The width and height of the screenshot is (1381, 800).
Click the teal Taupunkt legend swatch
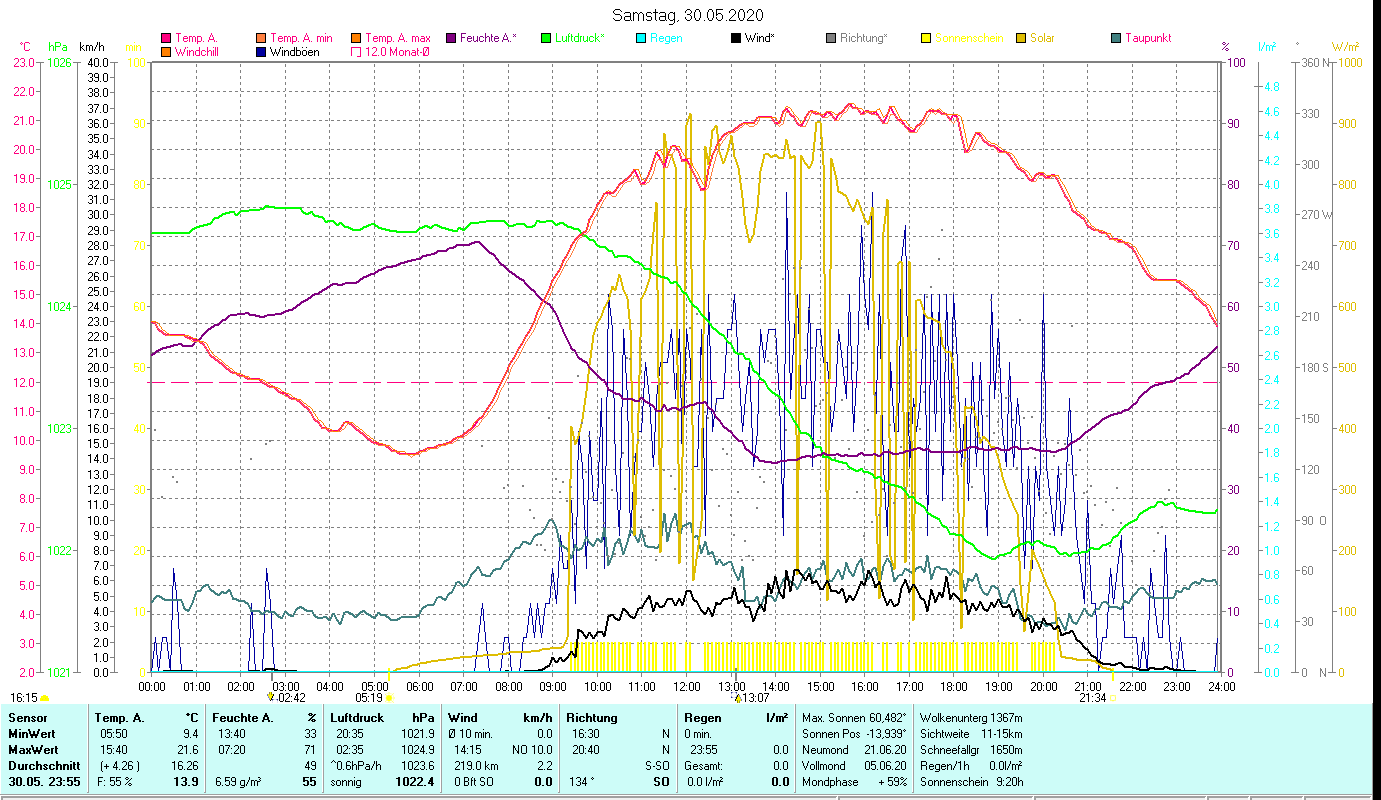1115,39
